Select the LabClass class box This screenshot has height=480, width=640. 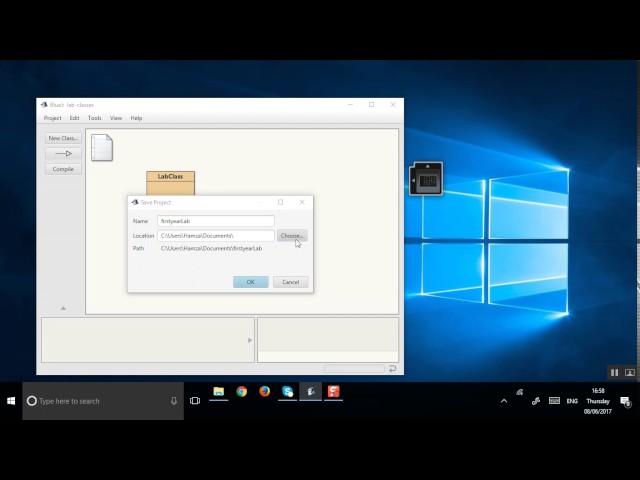[170, 183]
